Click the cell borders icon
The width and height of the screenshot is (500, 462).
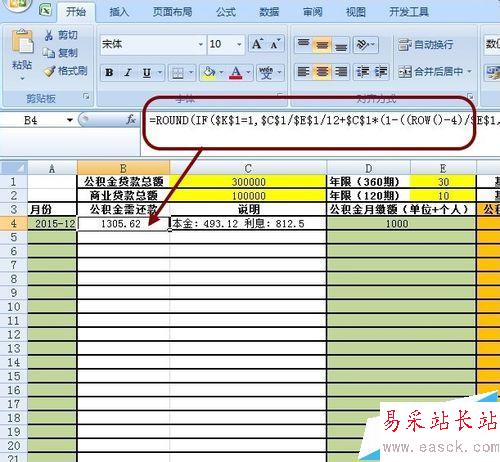coord(178,73)
